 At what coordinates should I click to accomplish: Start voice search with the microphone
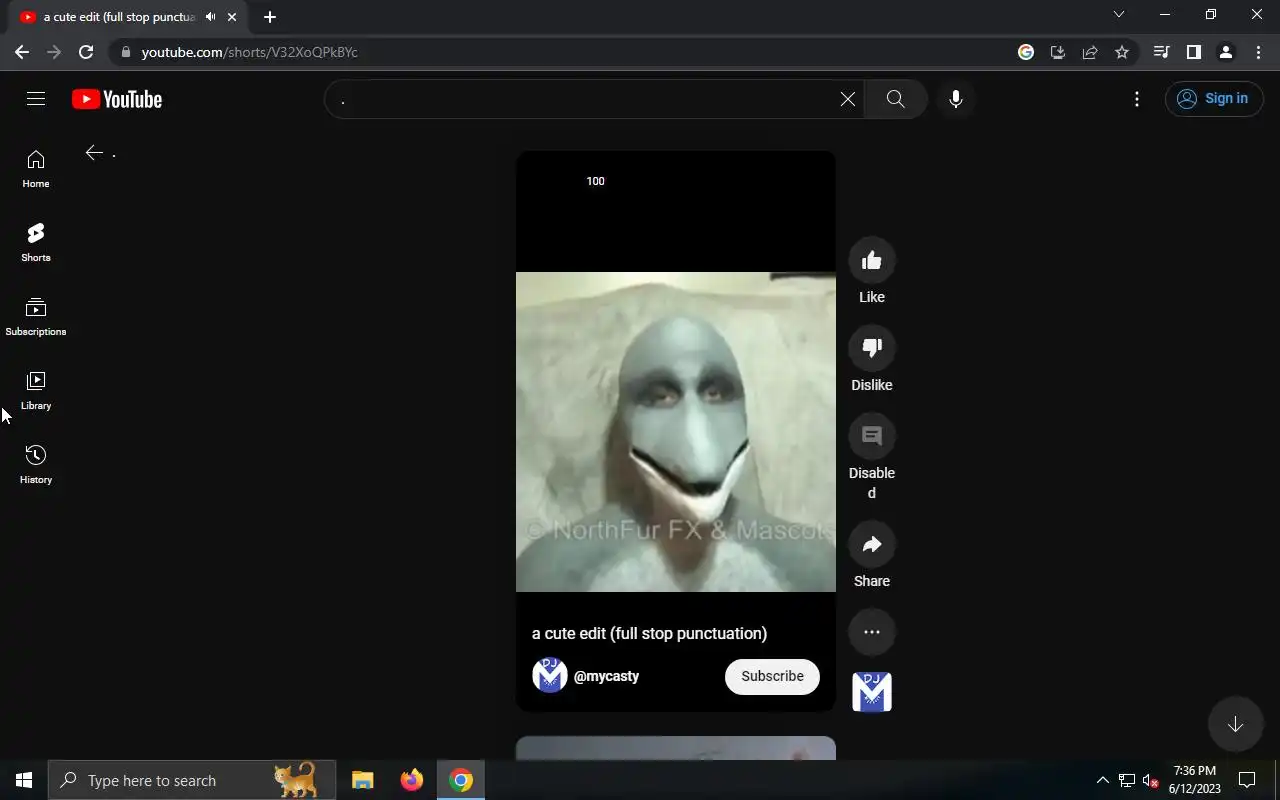[x=956, y=99]
